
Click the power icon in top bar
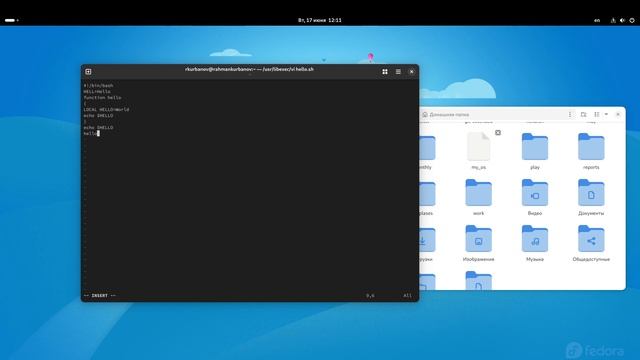click(632, 20)
